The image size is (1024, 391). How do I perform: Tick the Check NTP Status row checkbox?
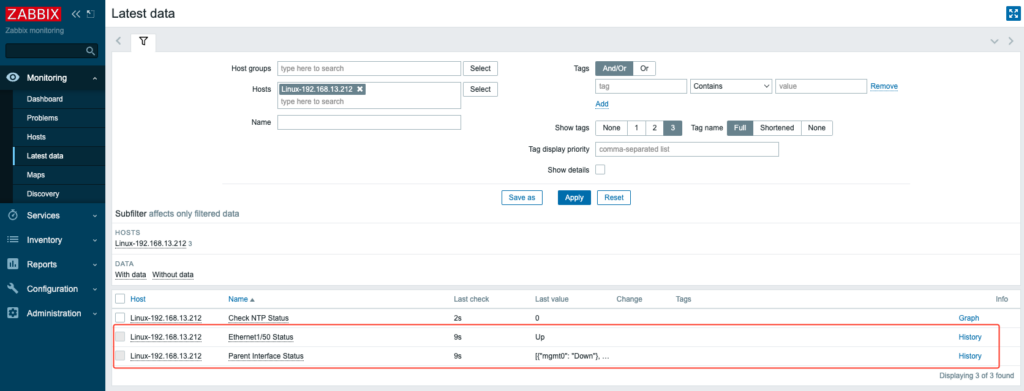click(x=120, y=318)
